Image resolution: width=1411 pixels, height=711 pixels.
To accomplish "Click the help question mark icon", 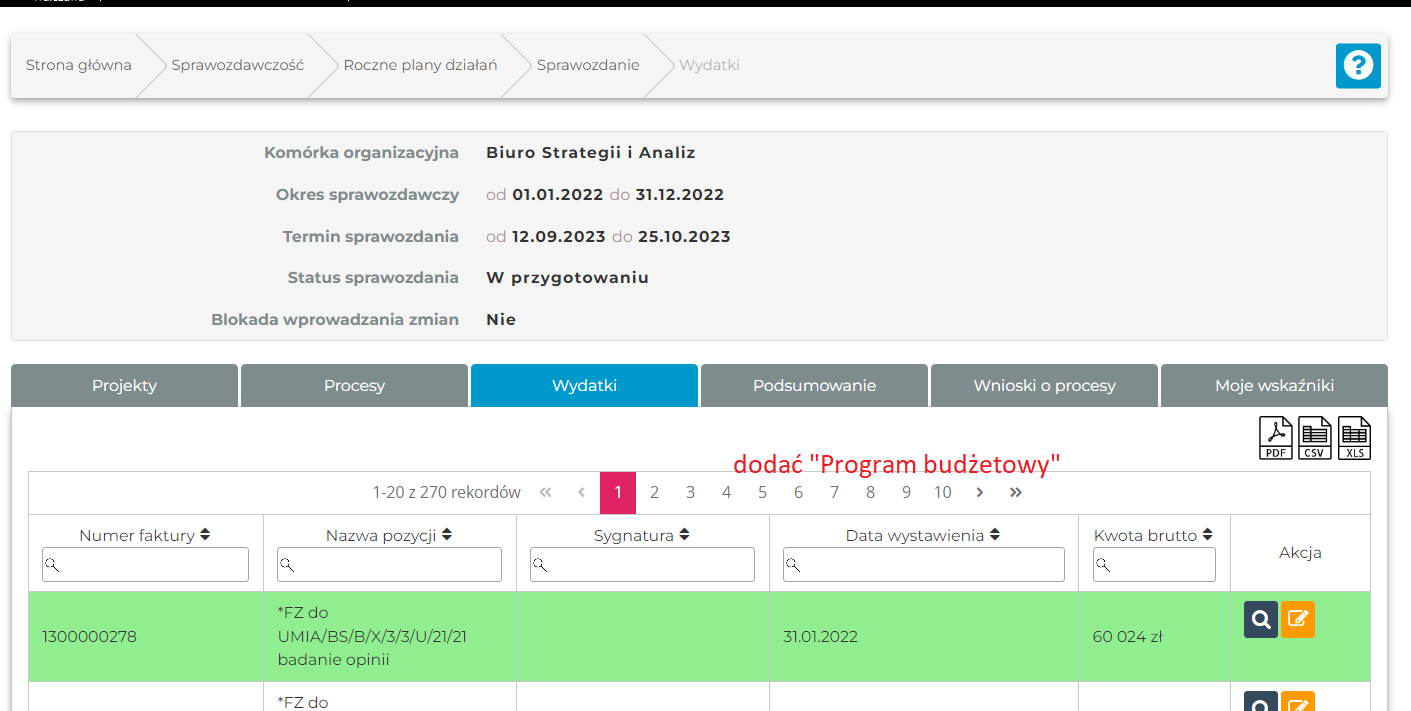I will [1358, 66].
